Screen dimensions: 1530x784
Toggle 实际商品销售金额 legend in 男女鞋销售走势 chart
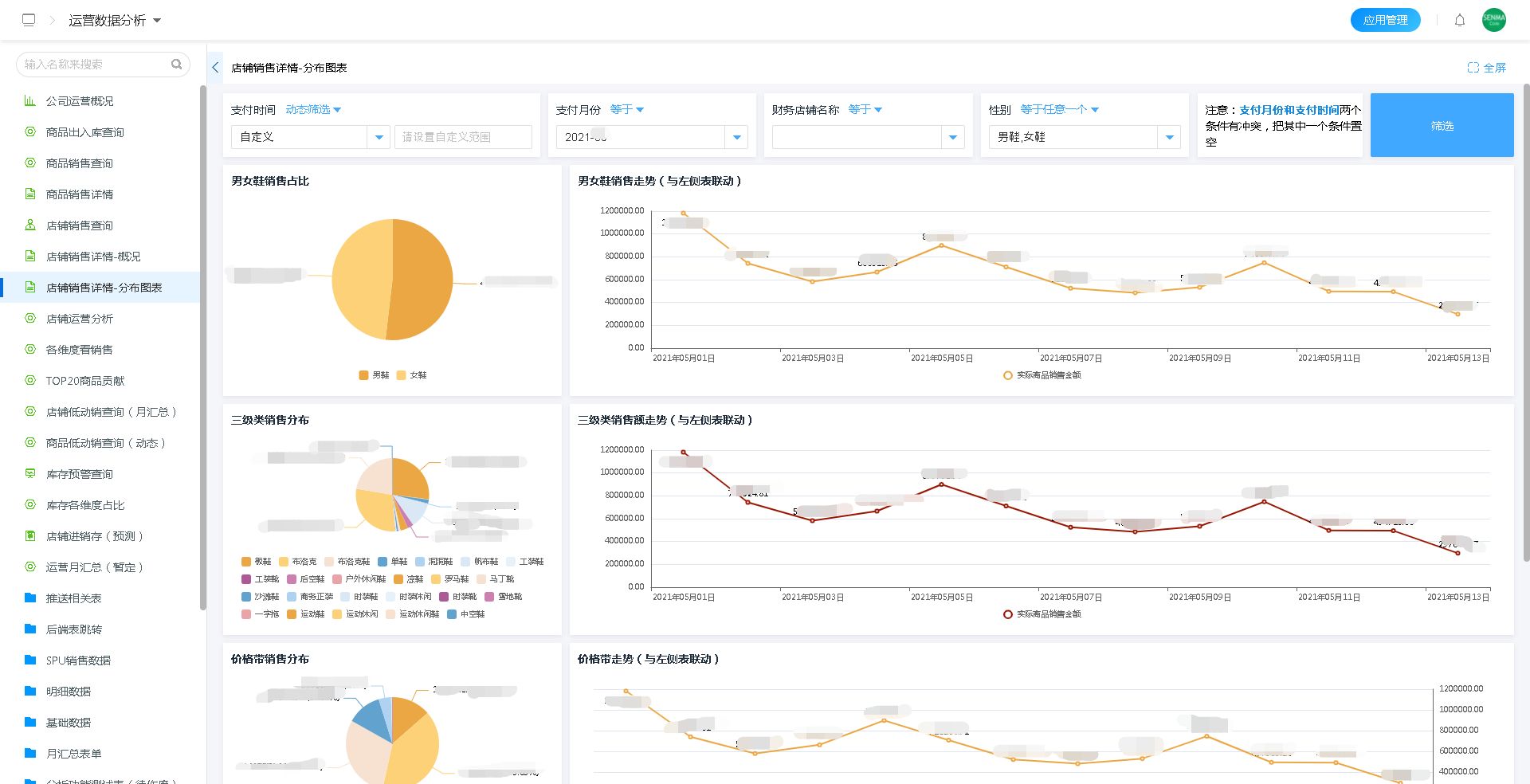[x=1042, y=375]
